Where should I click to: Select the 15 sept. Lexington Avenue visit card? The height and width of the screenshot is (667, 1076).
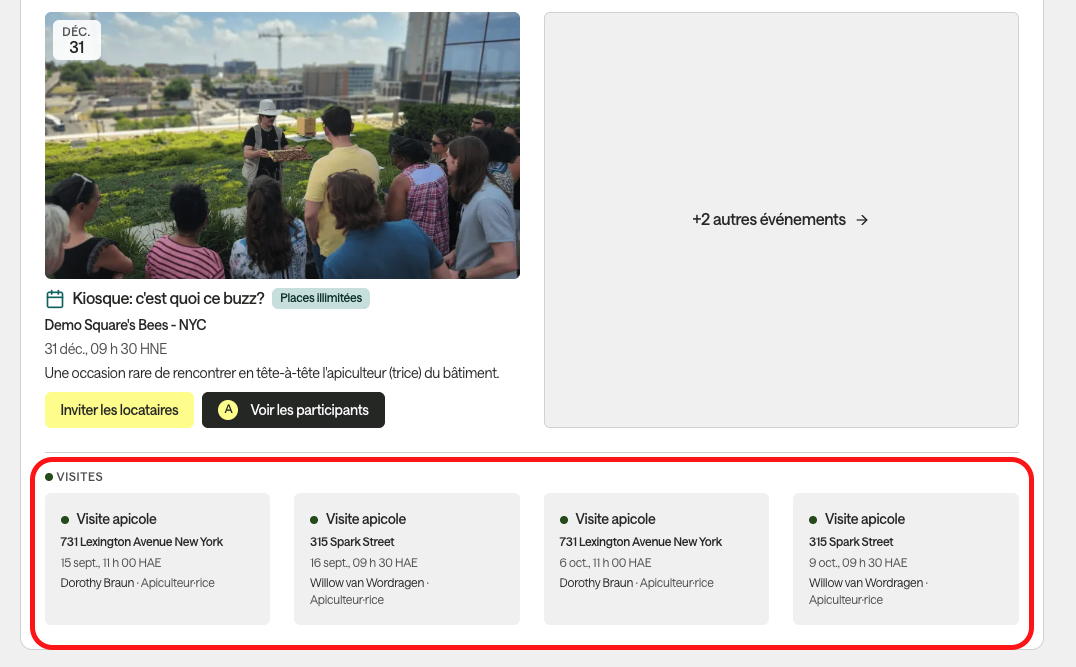[157, 559]
